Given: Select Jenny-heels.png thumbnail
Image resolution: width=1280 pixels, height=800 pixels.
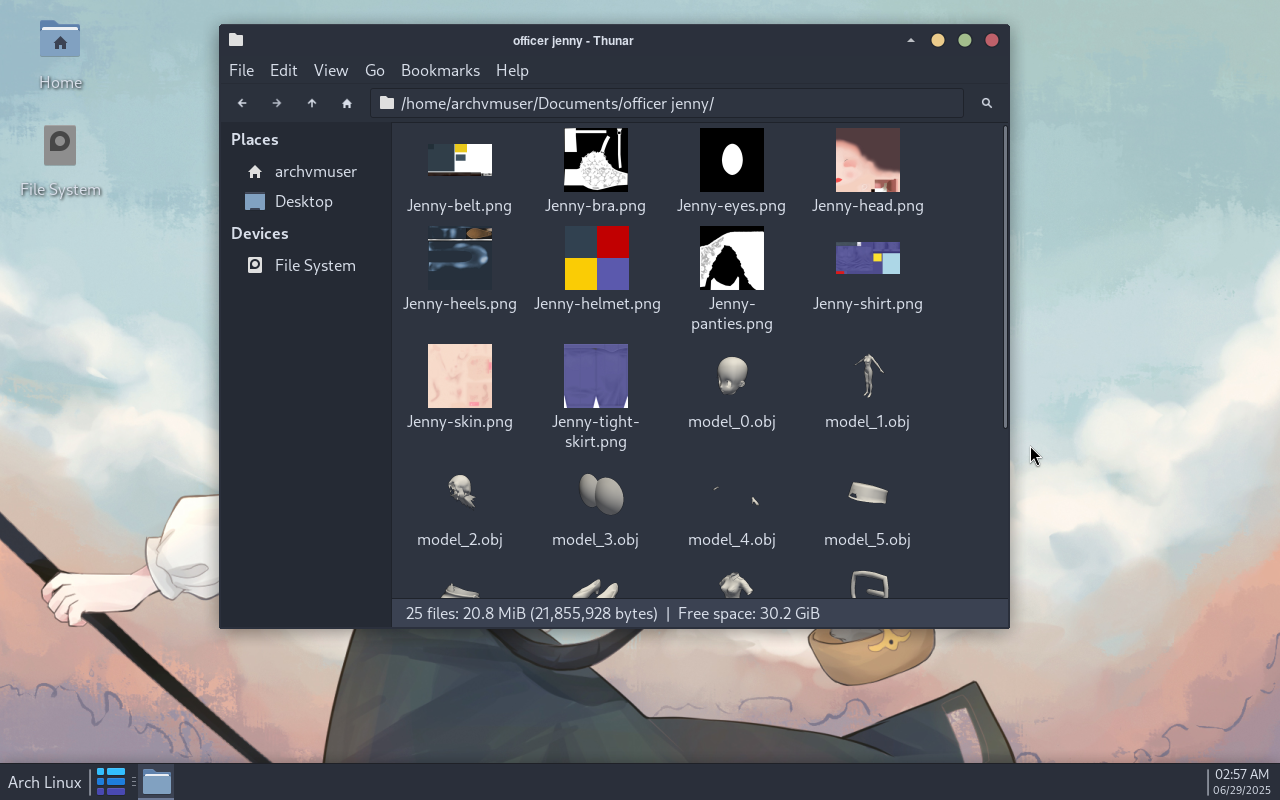Looking at the screenshot, I should [x=460, y=258].
